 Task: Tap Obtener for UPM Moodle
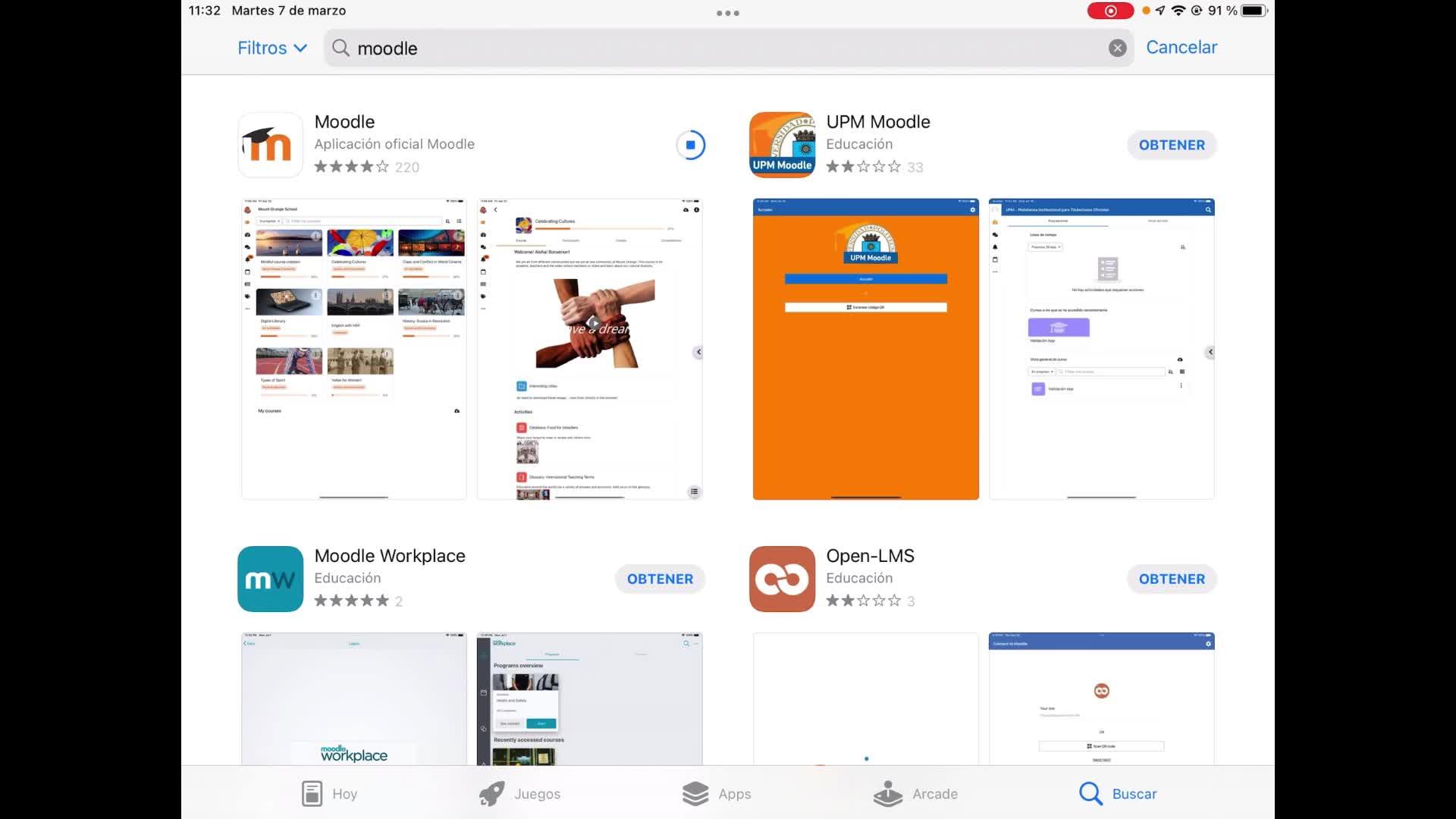(x=1171, y=145)
